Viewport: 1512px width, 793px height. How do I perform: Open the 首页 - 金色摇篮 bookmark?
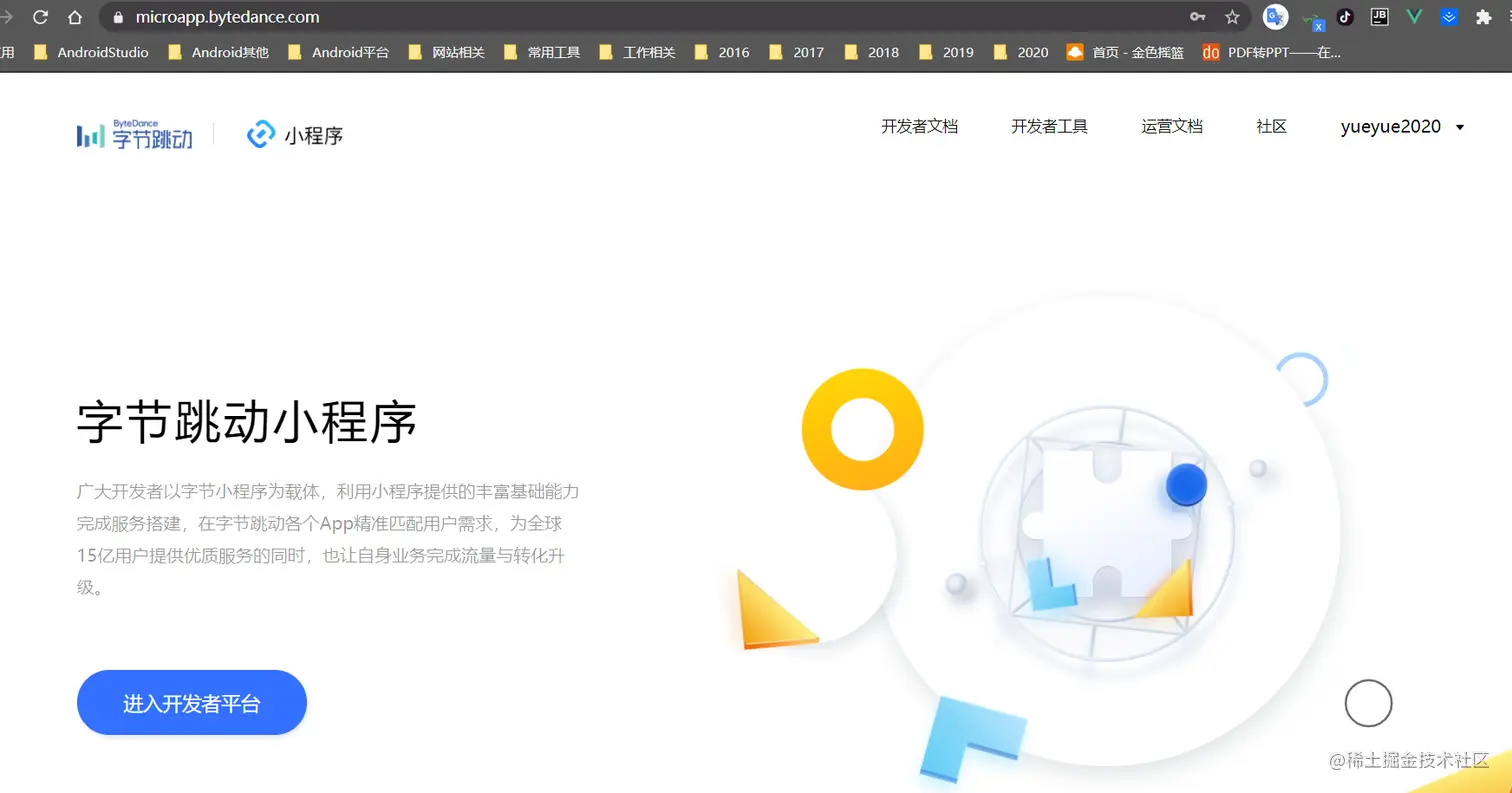tap(1125, 52)
